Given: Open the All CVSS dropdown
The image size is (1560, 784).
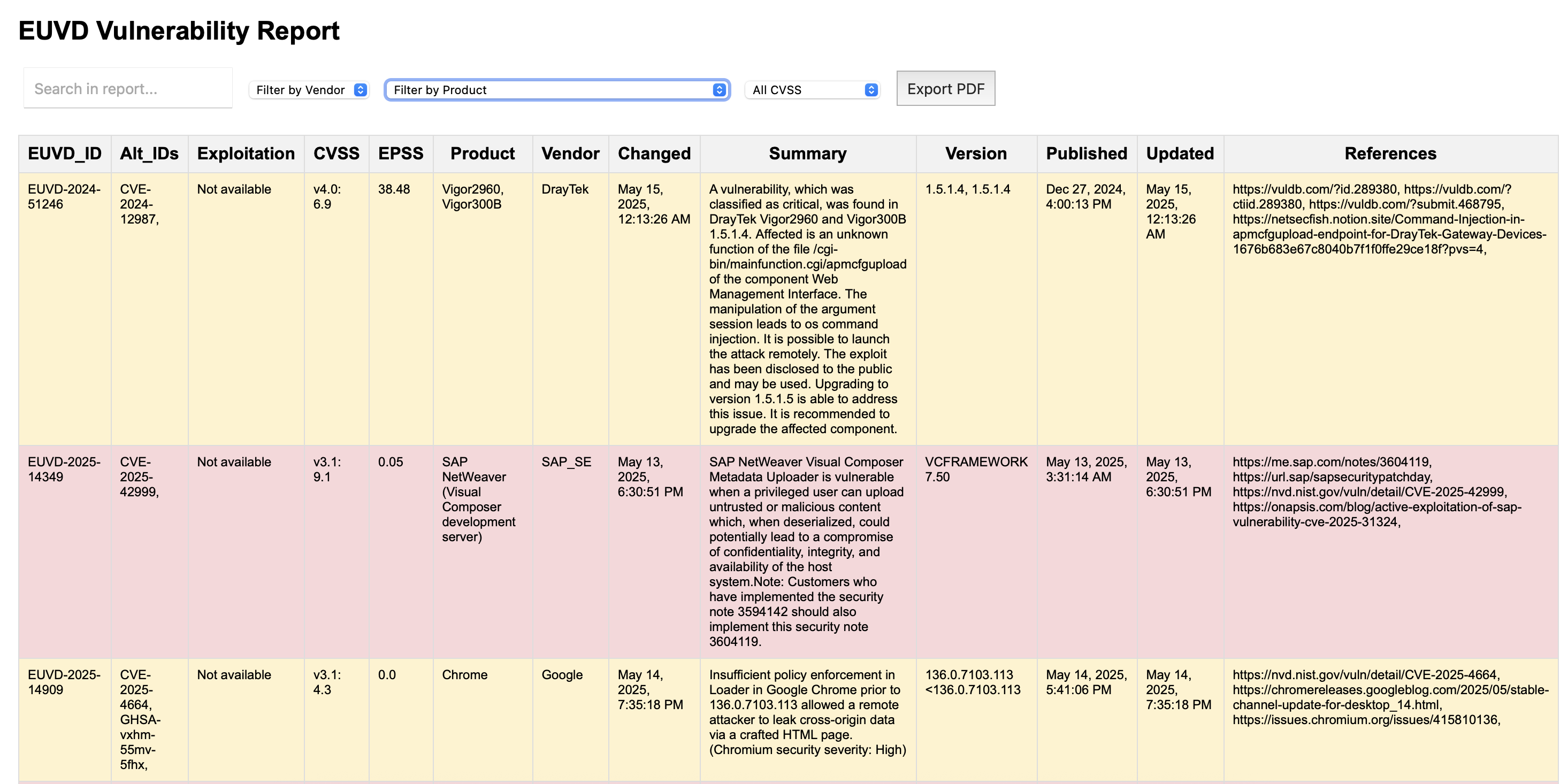Looking at the screenshot, I should click(x=812, y=90).
